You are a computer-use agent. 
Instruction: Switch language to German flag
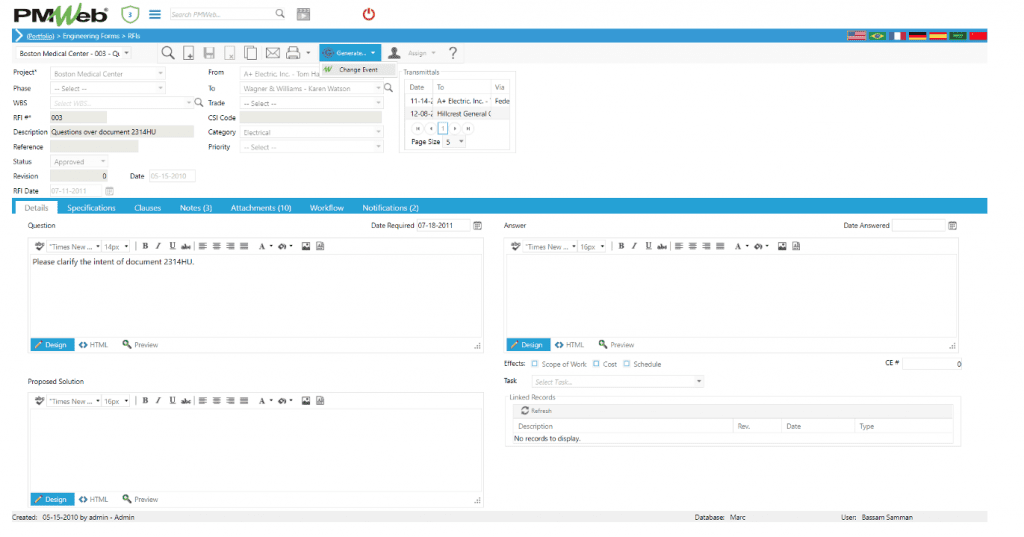(918, 36)
